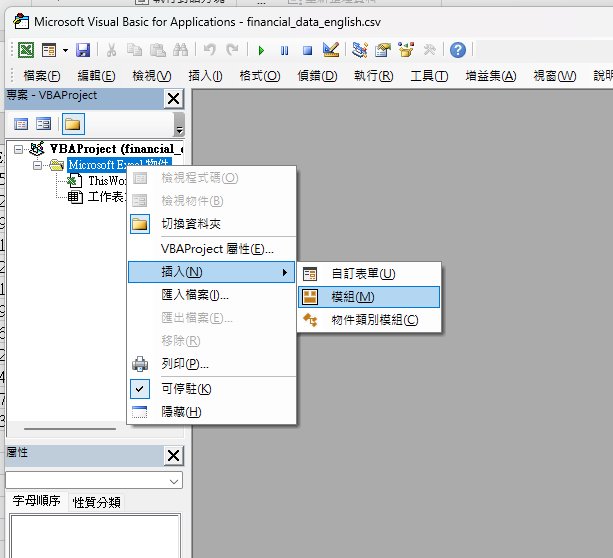The image size is (613, 558).
Task: Click the 模組 module icon in submenu
Action: pos(310,297)
